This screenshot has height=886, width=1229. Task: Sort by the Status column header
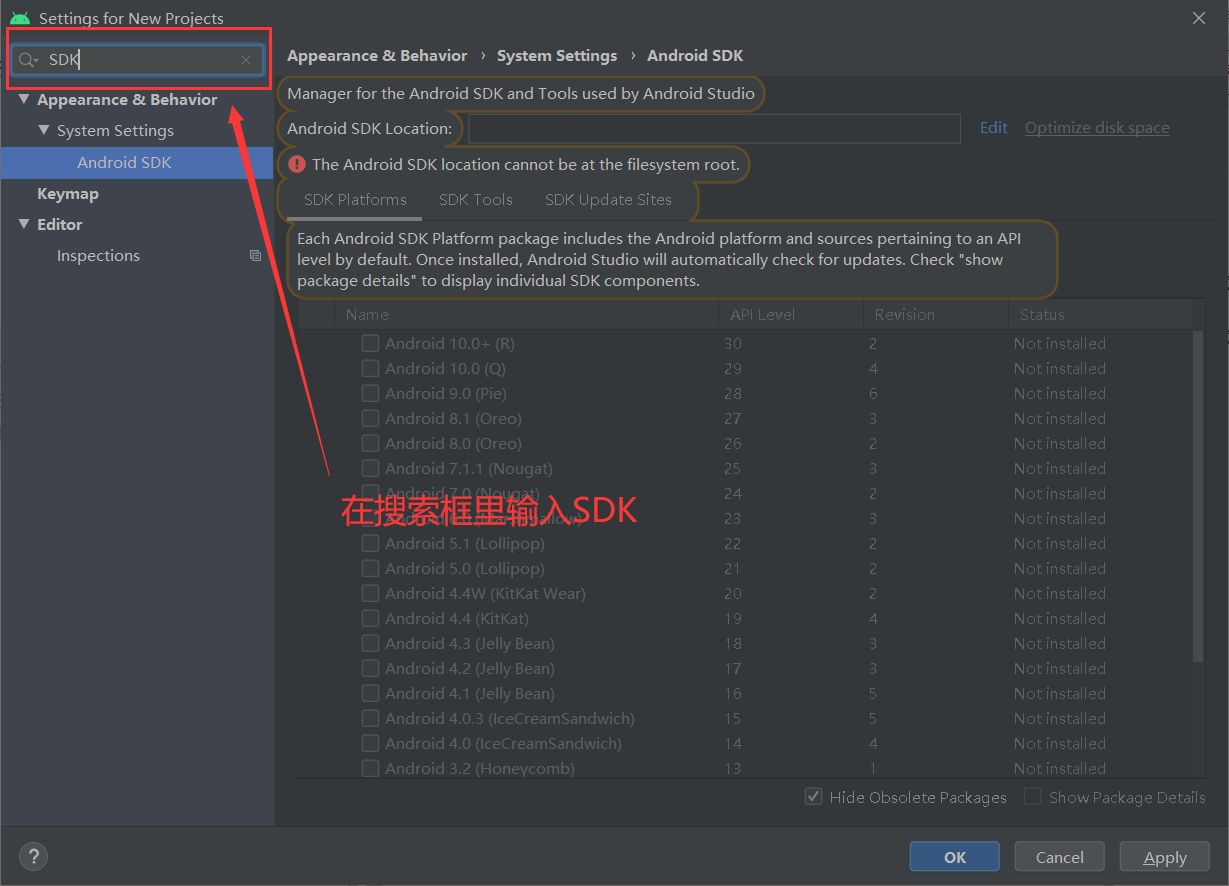(1100, 314)
